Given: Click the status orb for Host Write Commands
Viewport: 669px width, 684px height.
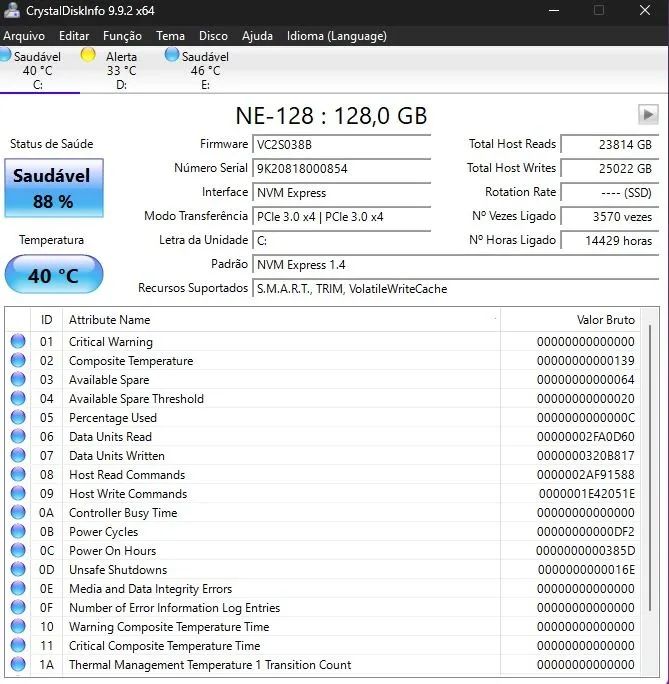Looking at the screenshot, I should pyautogui.click(x=18, y=493).
